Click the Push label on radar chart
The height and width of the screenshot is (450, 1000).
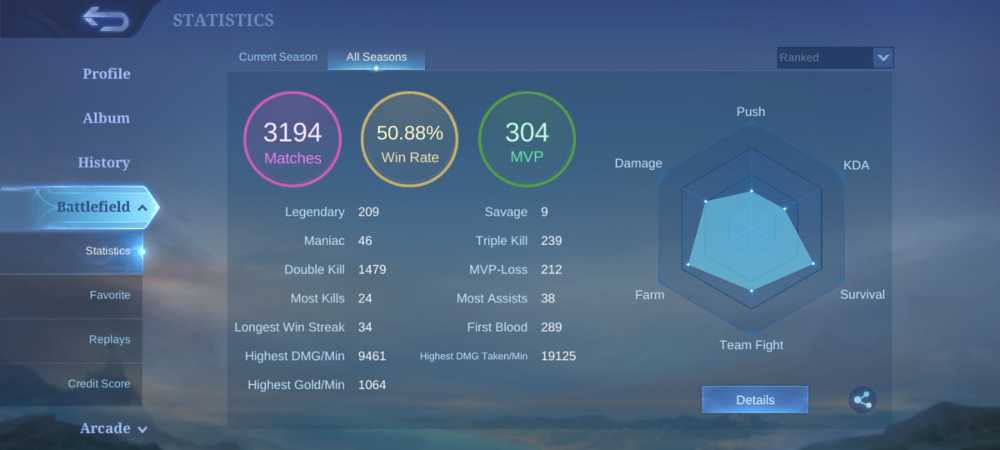[751, 112]
